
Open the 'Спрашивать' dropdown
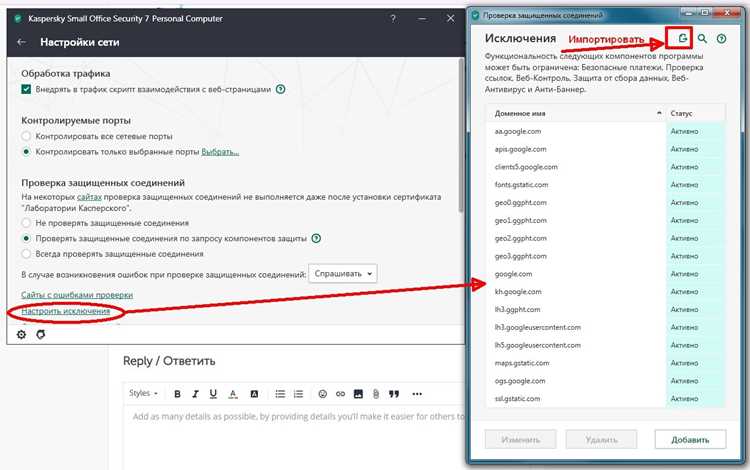(343, 273)
